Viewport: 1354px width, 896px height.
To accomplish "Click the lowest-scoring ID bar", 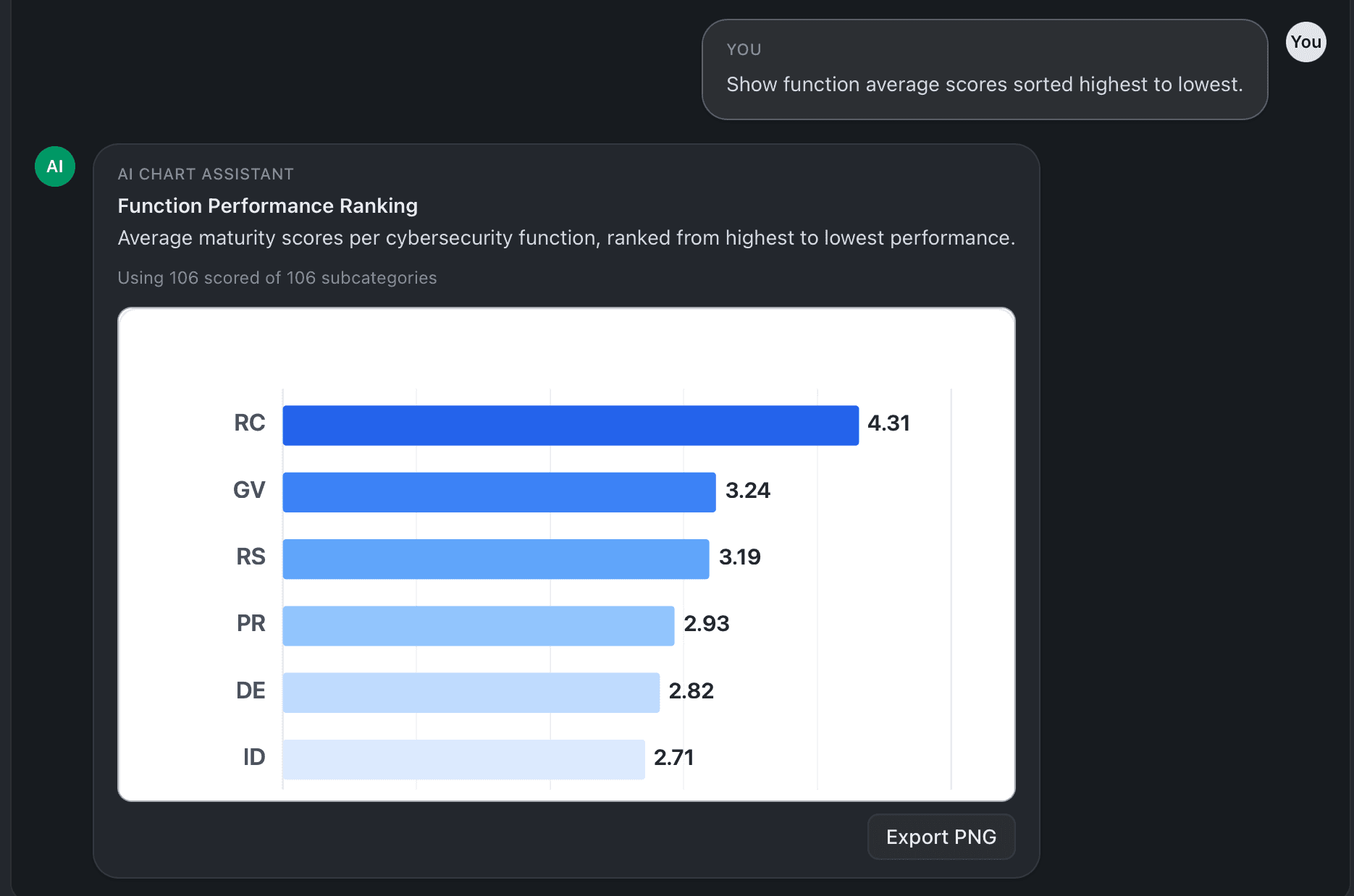I will pos(463,757).
